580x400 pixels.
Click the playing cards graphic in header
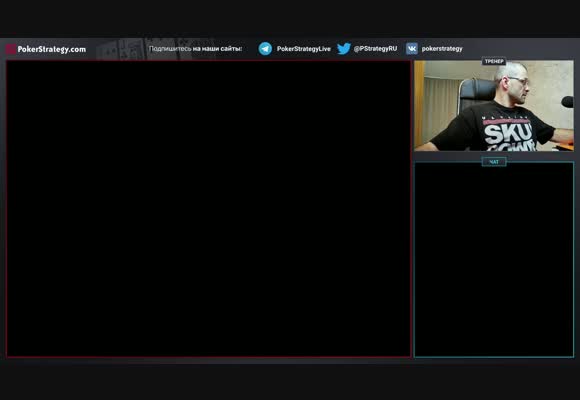[155, 48]
